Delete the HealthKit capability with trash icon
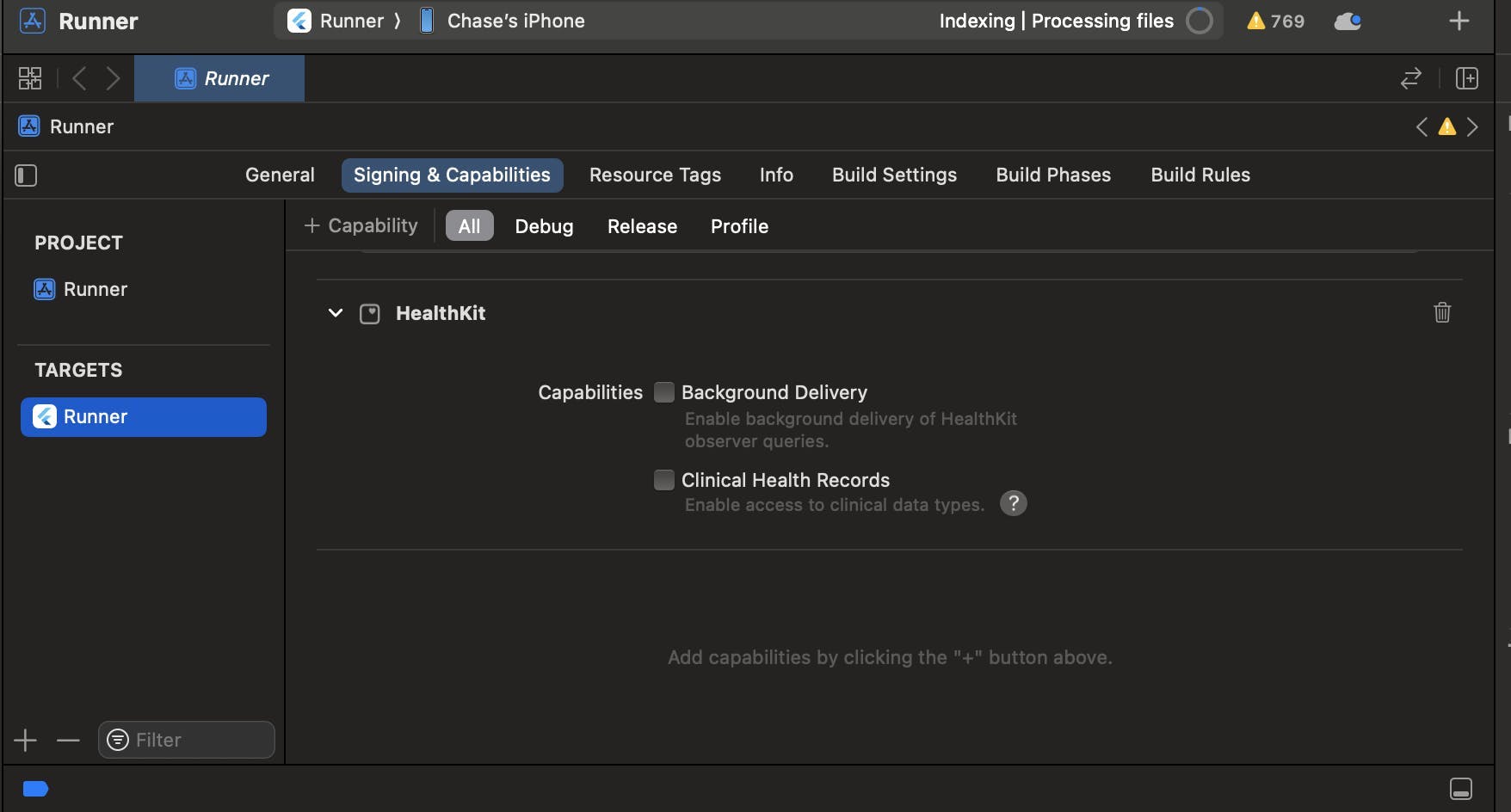 point(1442,312)
